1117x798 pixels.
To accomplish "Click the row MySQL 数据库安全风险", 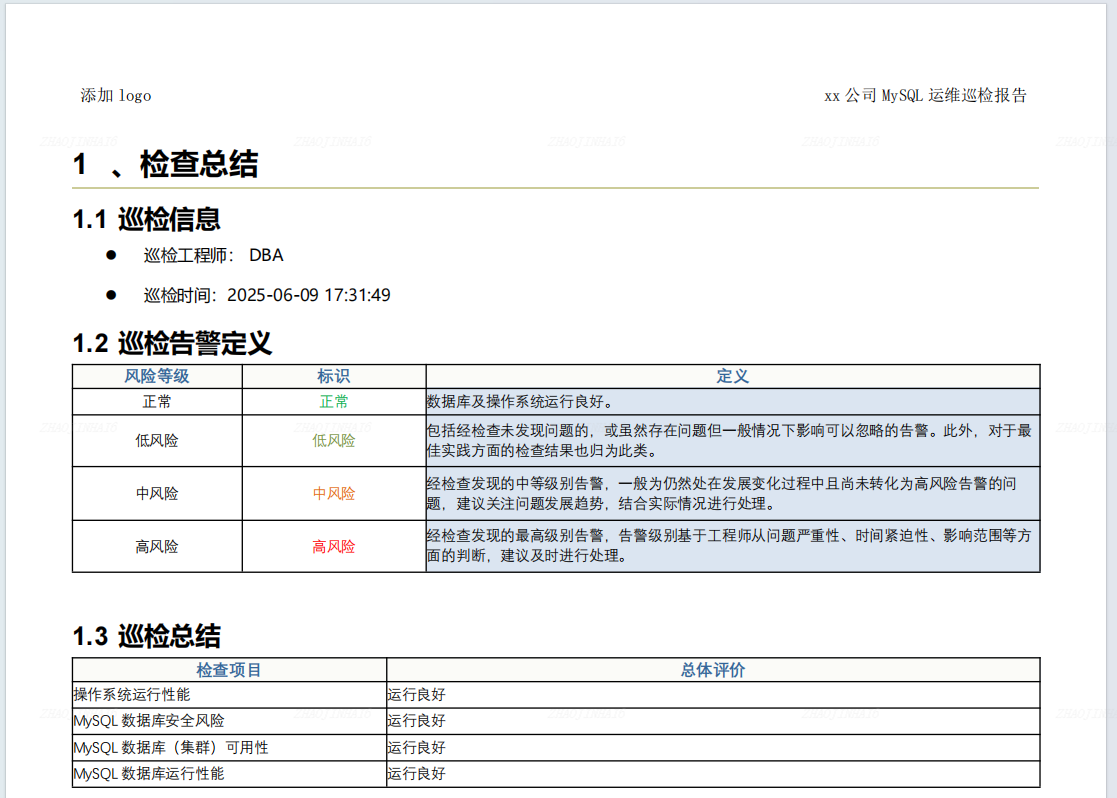I will point(556,721).
